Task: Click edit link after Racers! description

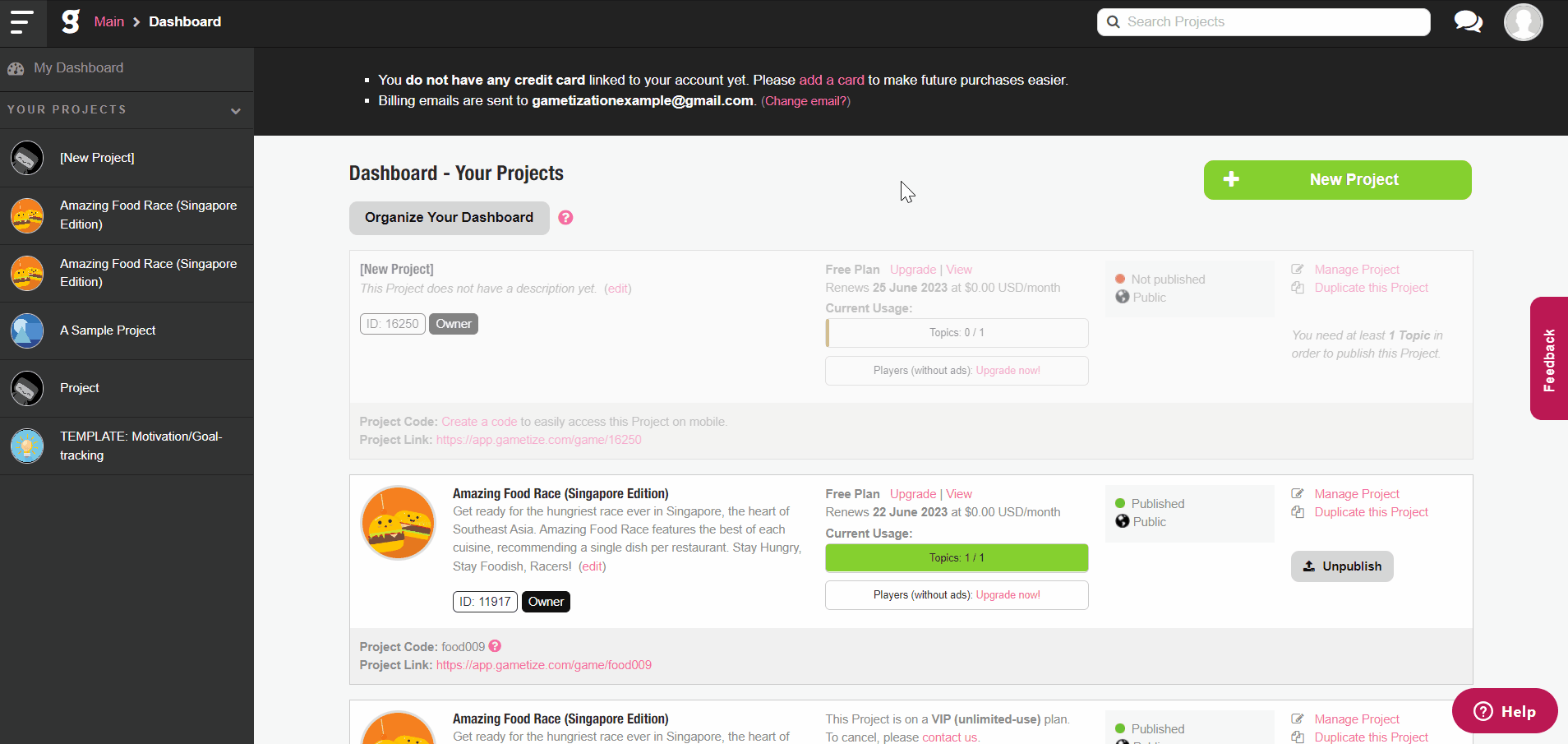Action: pos(593,566)
